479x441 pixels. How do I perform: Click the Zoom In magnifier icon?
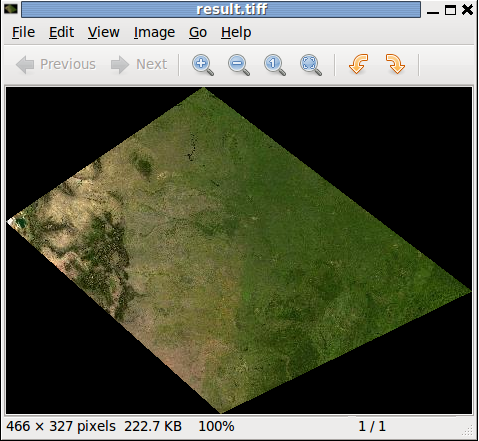point(203,65)
